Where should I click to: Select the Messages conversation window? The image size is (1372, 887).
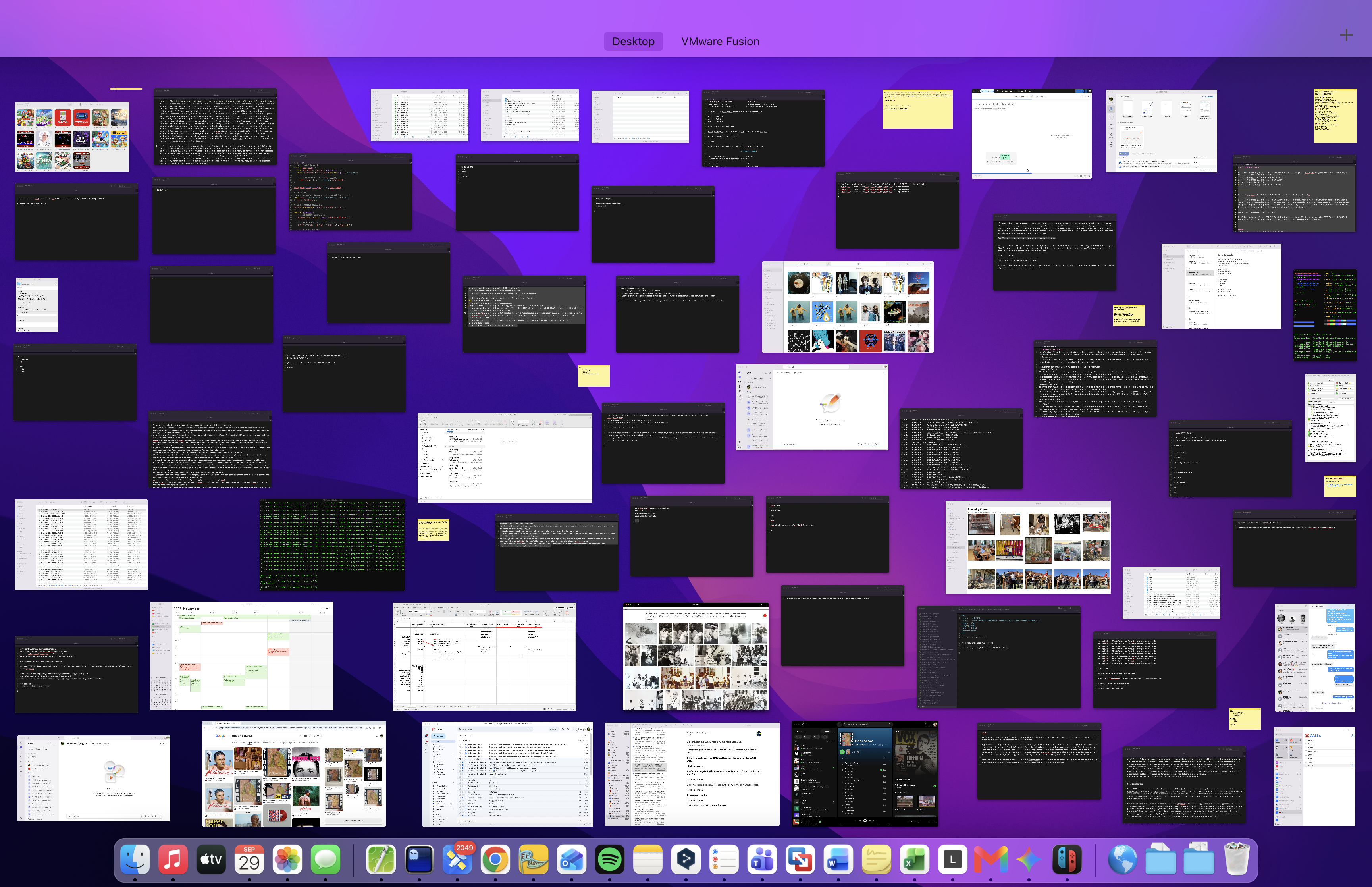click(1314, 657)
